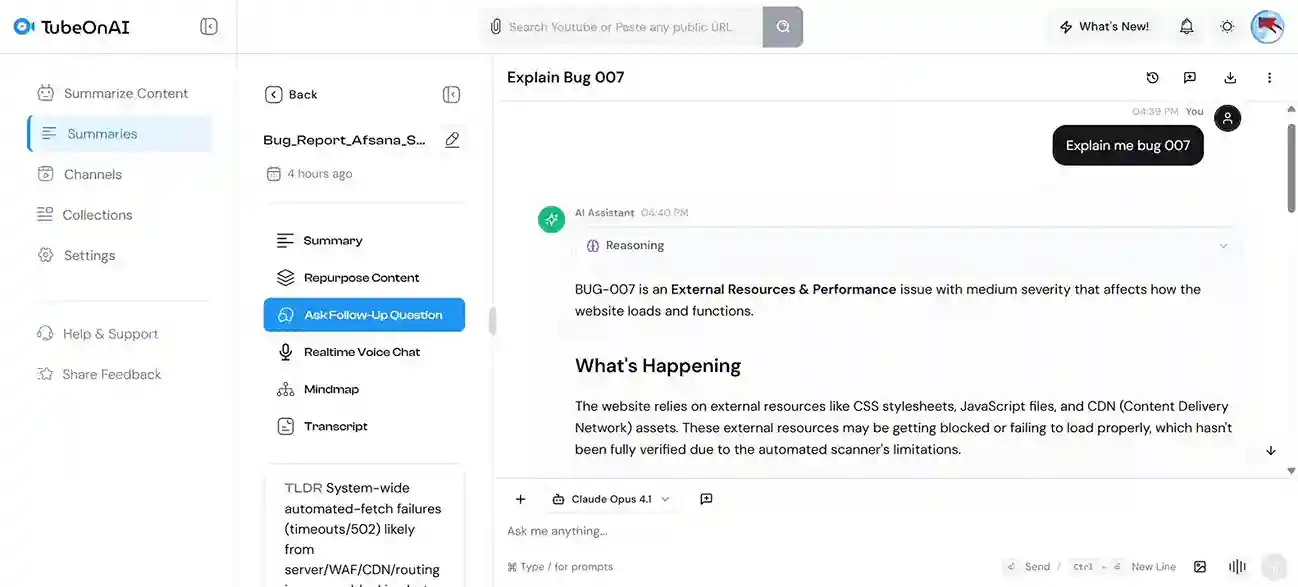Screen dimensions: 1298x587
Task: Collapse the main left sidebar
Action: 209,27
